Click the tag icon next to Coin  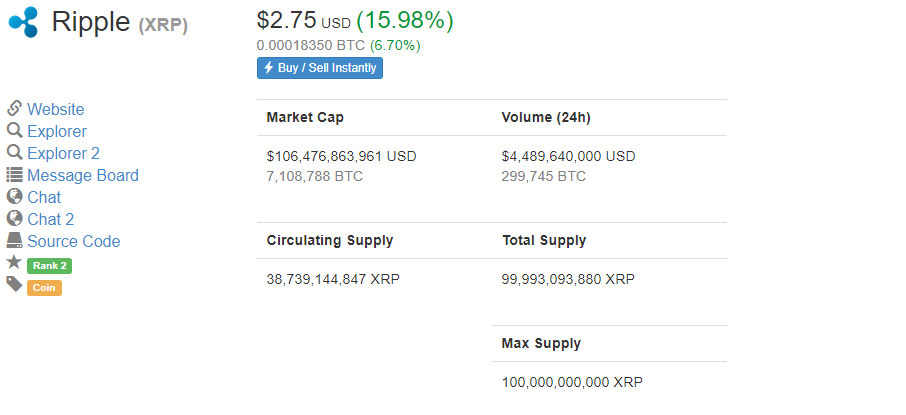14,284
